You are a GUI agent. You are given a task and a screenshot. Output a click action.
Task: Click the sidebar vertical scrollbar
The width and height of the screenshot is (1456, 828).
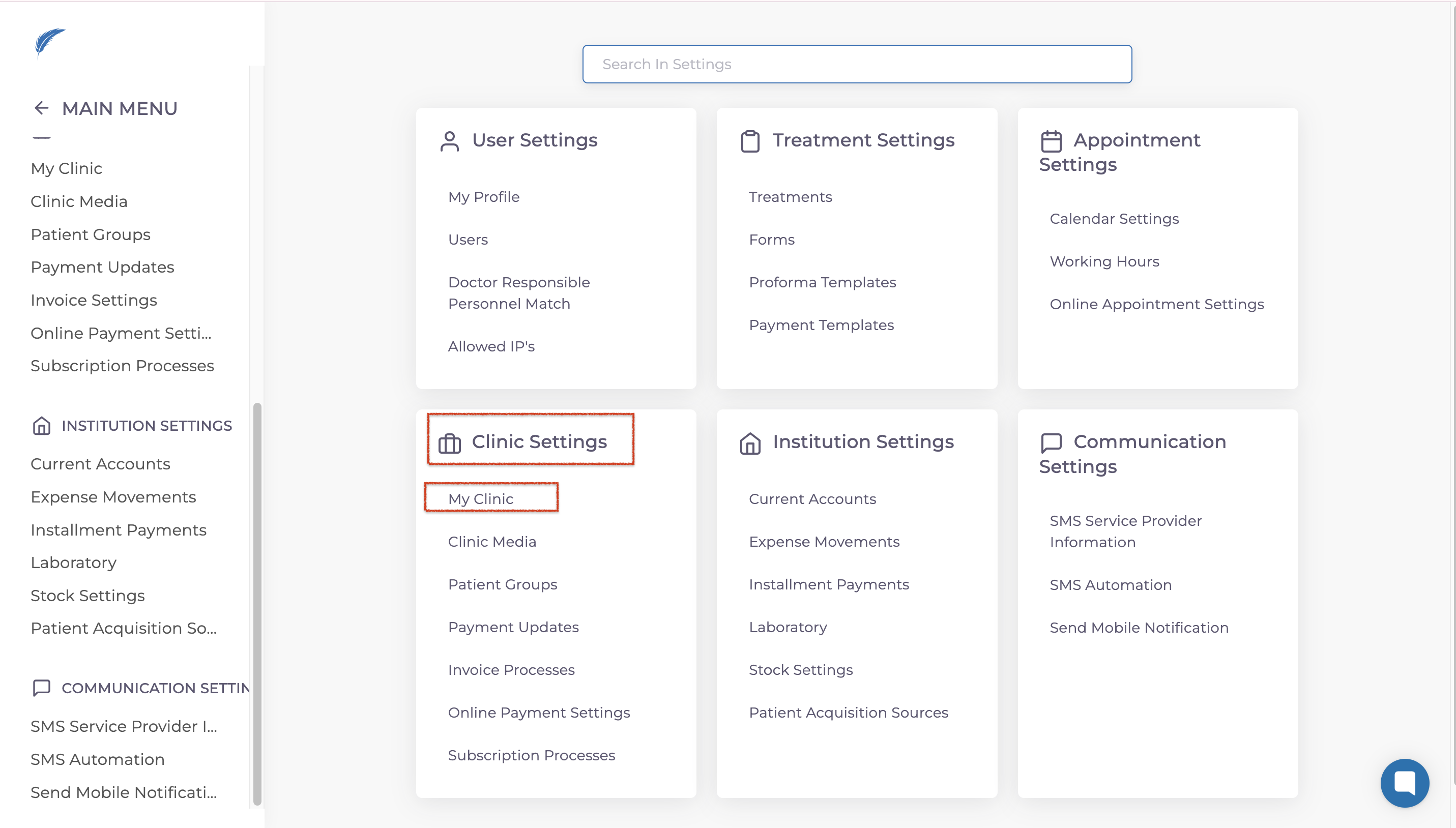[x=257, y=603]
